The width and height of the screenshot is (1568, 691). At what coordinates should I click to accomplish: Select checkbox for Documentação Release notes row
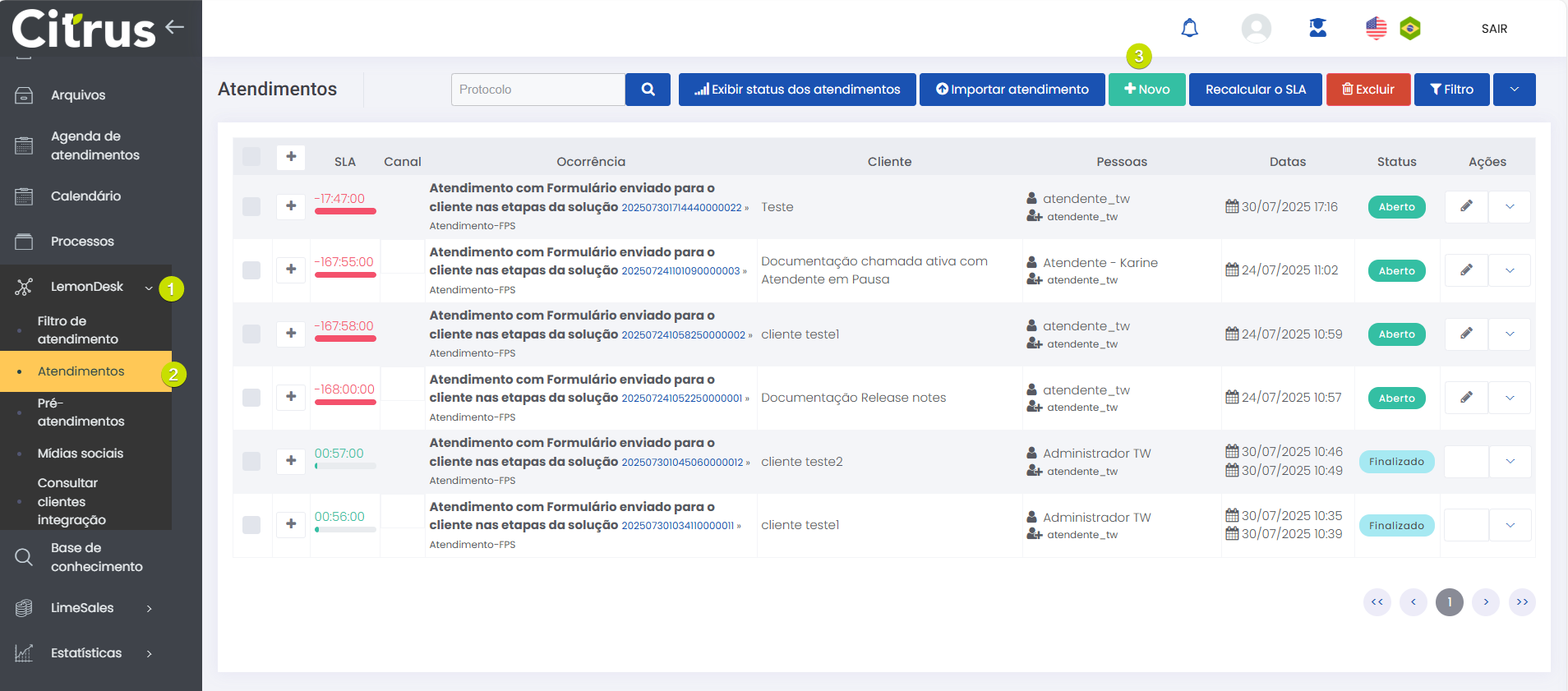coord(251,398)
